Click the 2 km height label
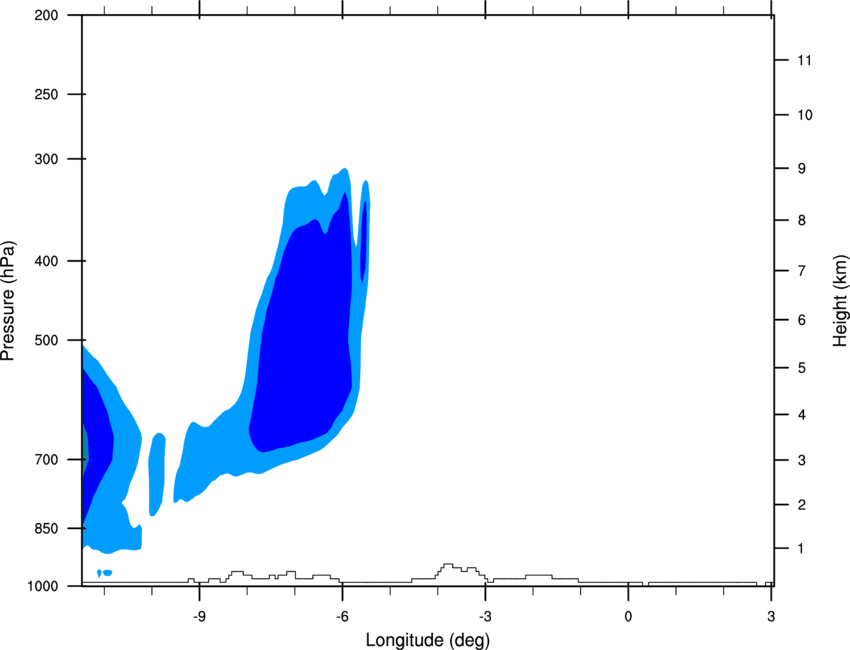This screenshot has width=850, height=650. 802,505
